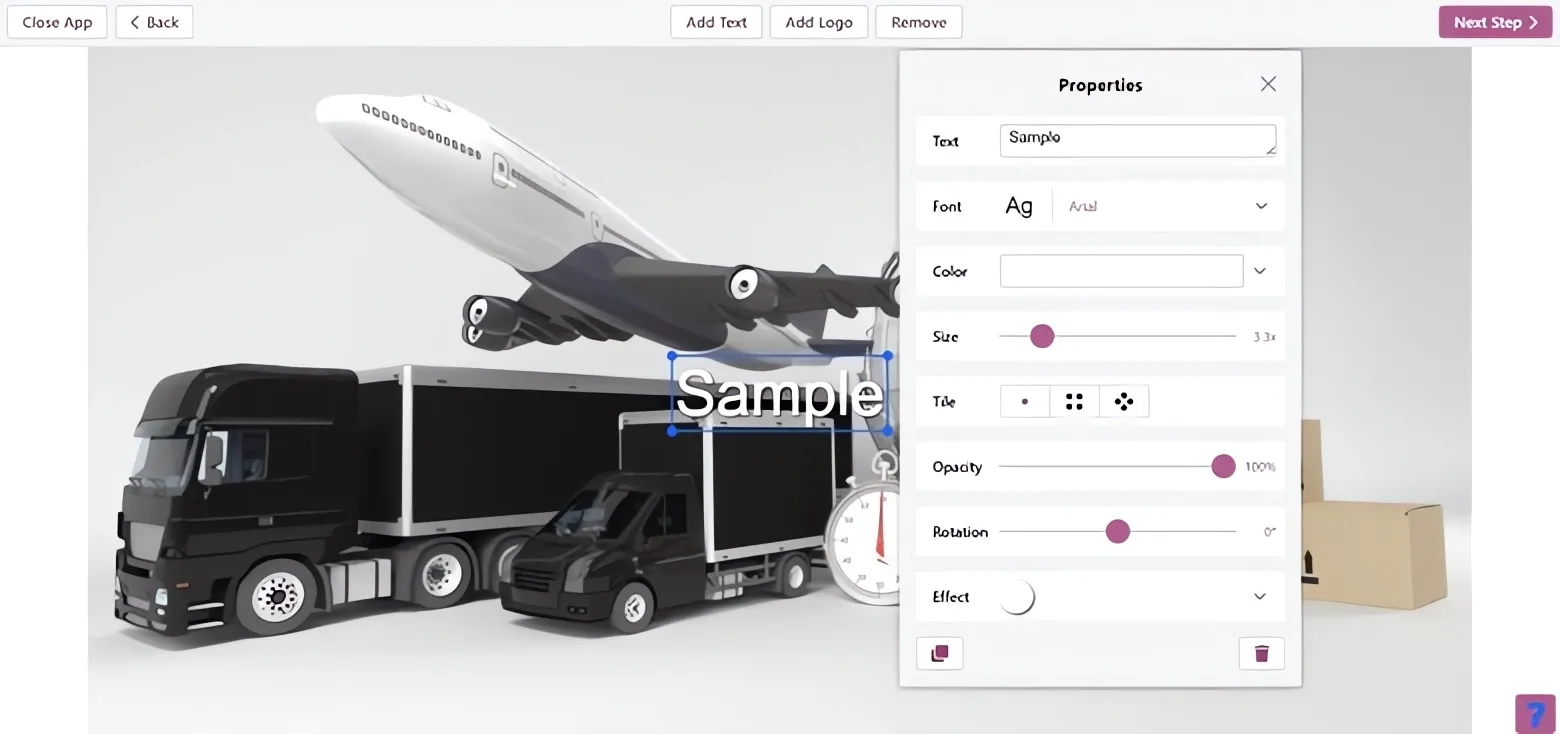The width and height of the screenshot is (1560, 734).
Task: Expand the Effect options chevron
Action: click(x=1260, y=597)
